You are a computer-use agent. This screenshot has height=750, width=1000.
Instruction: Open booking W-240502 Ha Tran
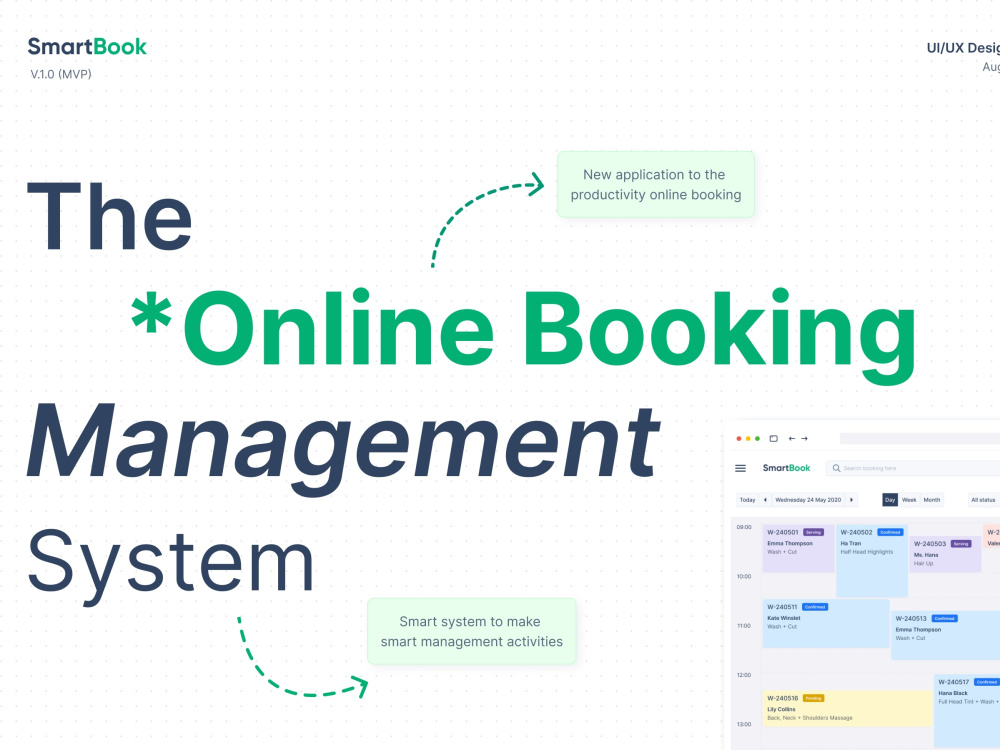(x=872, y=561)
